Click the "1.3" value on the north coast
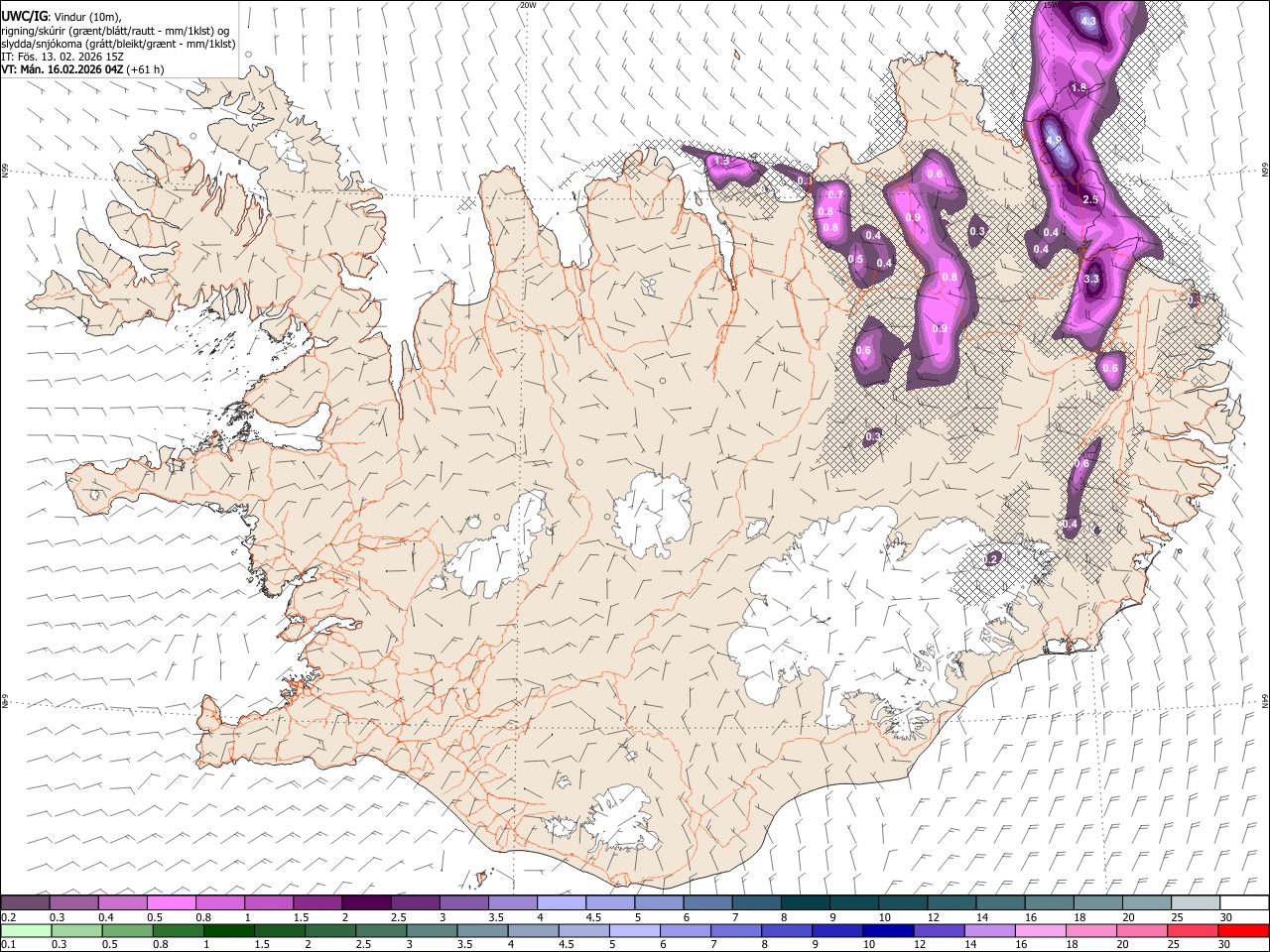The width and height of the screenshot is (1270, 952). tap(721, 161)
